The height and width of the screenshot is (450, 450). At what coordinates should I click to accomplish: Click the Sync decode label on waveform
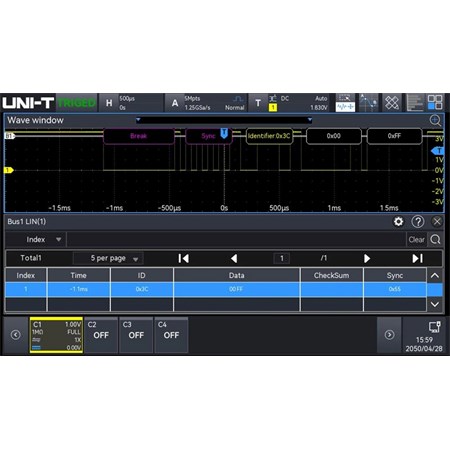[208, 136]
